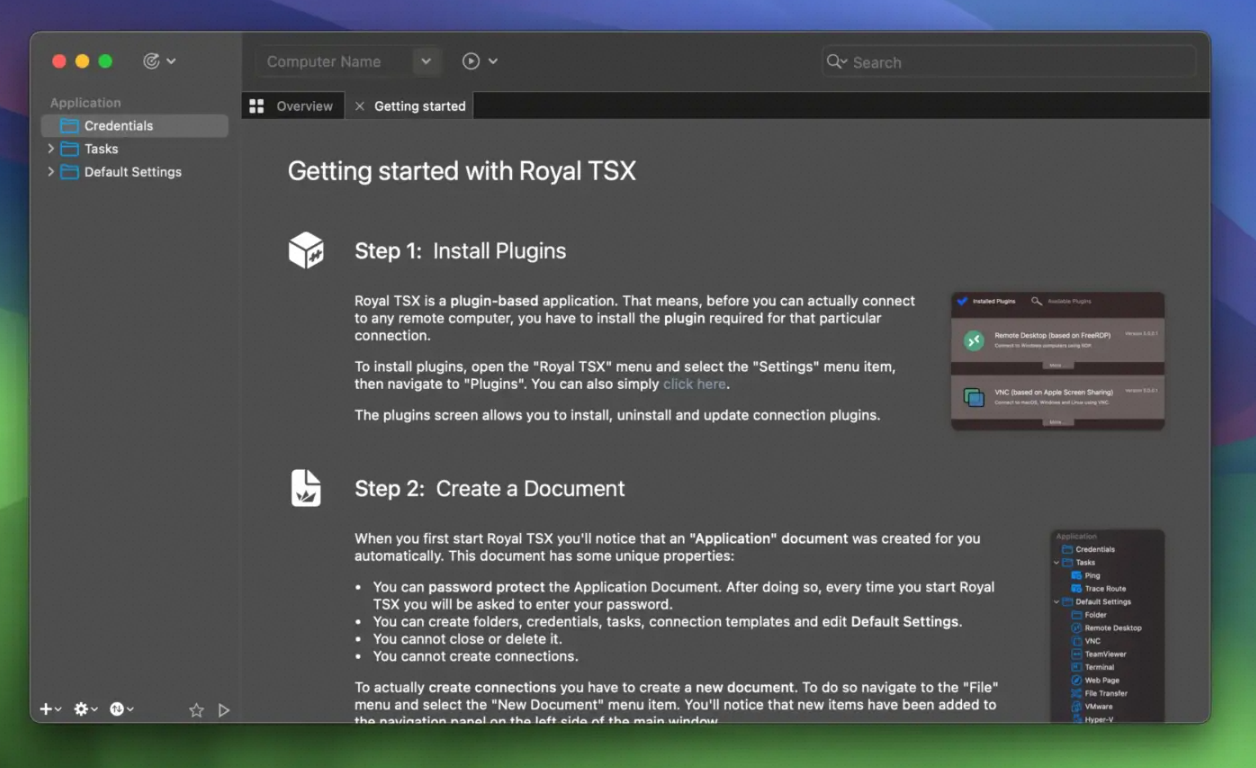The width and height of the screenshot is (1256, 768).
Task: Click the gear actions icon at sidebar bottom
Action: pos(81,709)
